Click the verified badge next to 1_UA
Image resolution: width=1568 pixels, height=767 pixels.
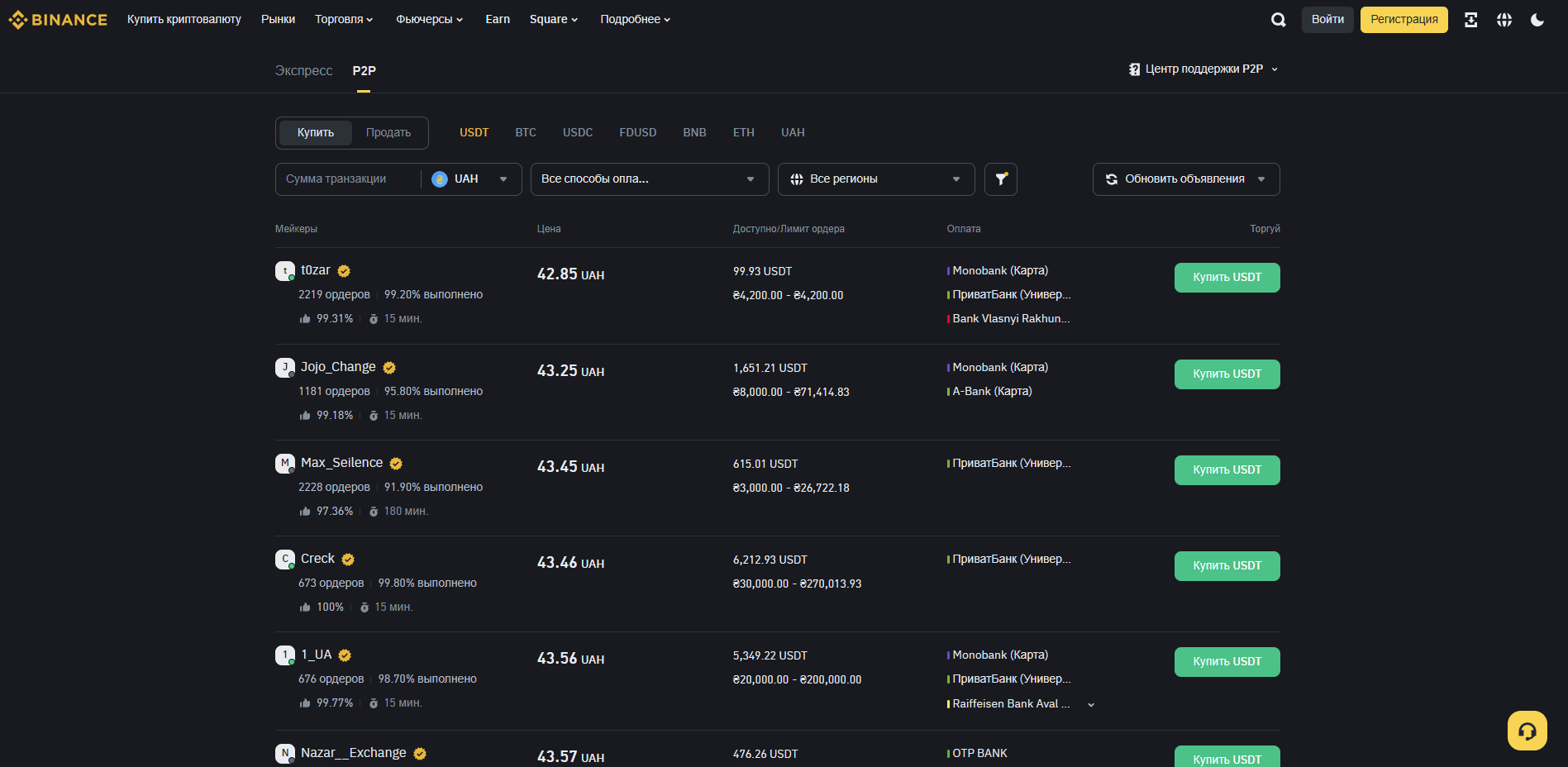(x=345, y=655)
